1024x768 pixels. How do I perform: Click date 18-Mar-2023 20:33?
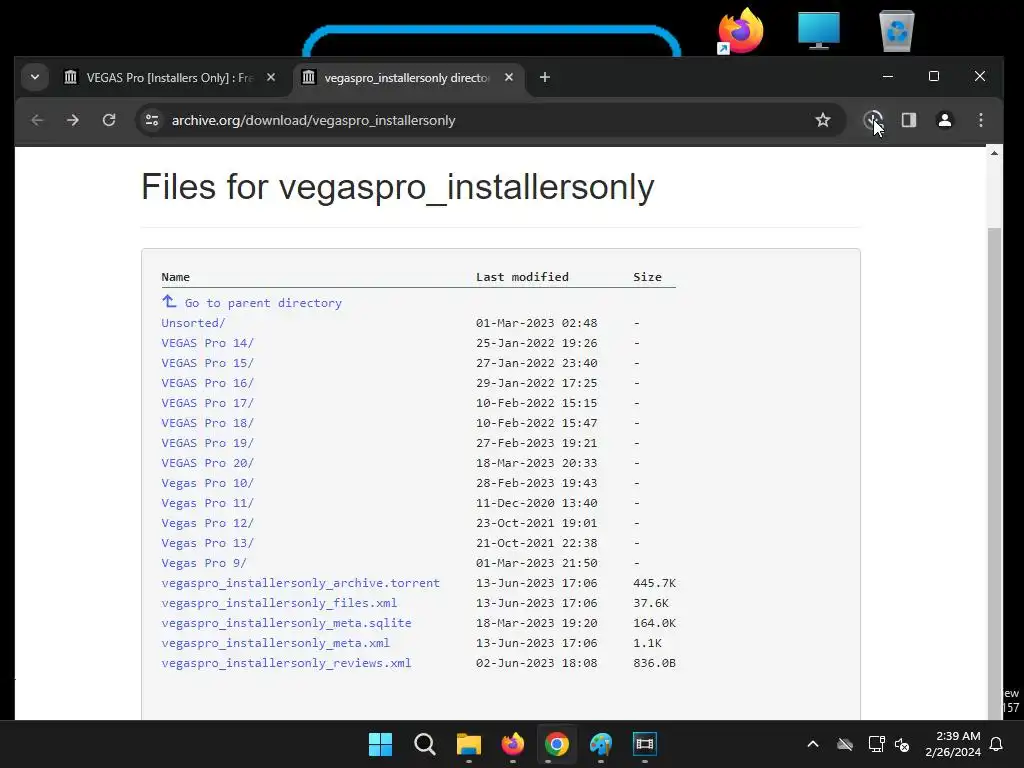(x=536, y=463)
